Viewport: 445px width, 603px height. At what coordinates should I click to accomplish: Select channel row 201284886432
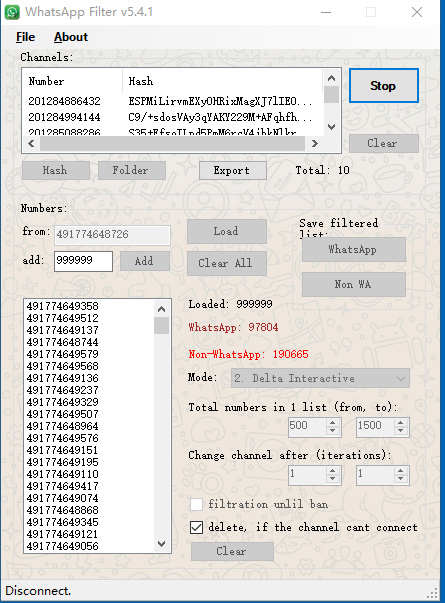pos(64,101)
